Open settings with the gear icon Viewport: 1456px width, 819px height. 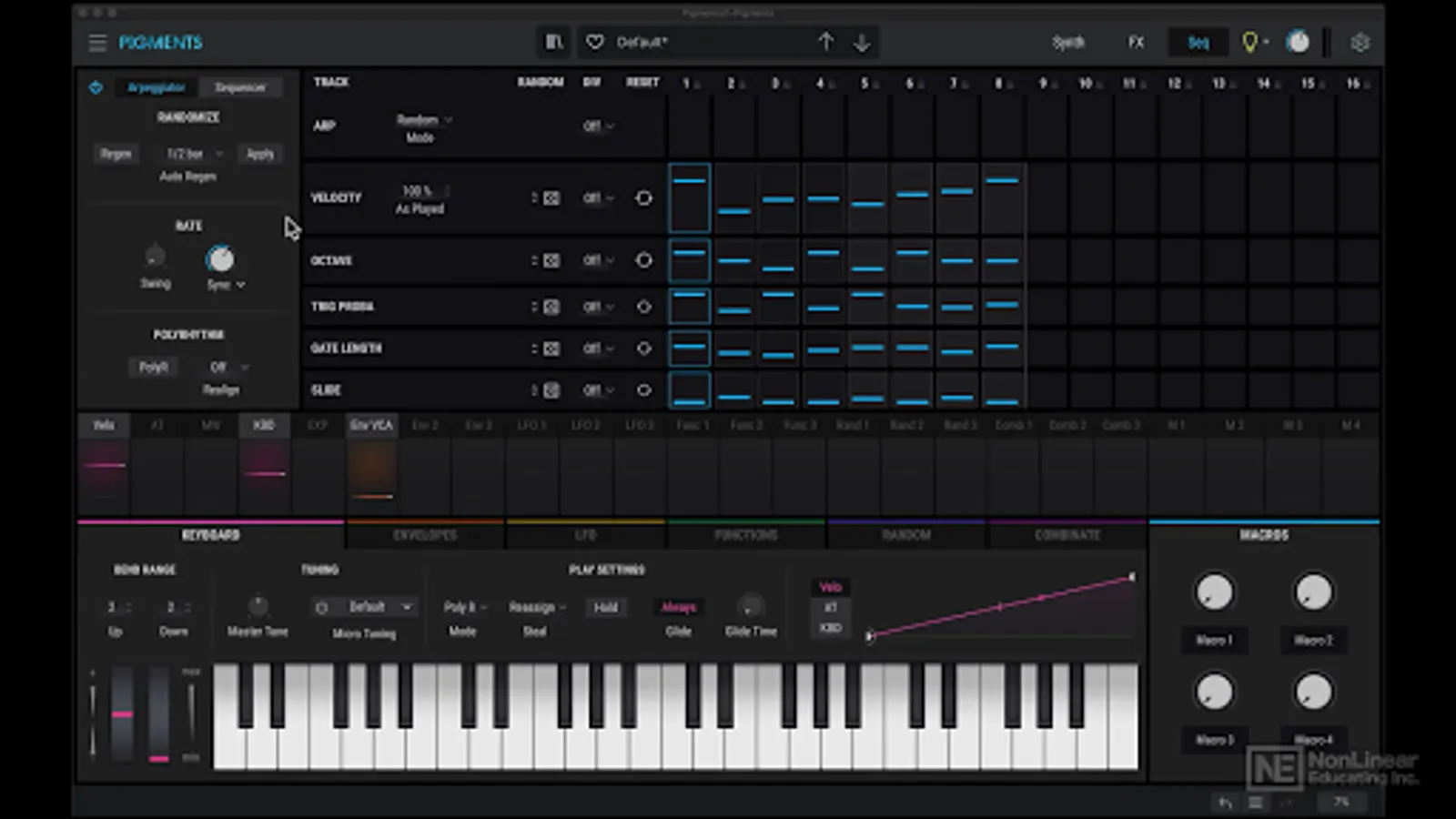pos(1360,43)
